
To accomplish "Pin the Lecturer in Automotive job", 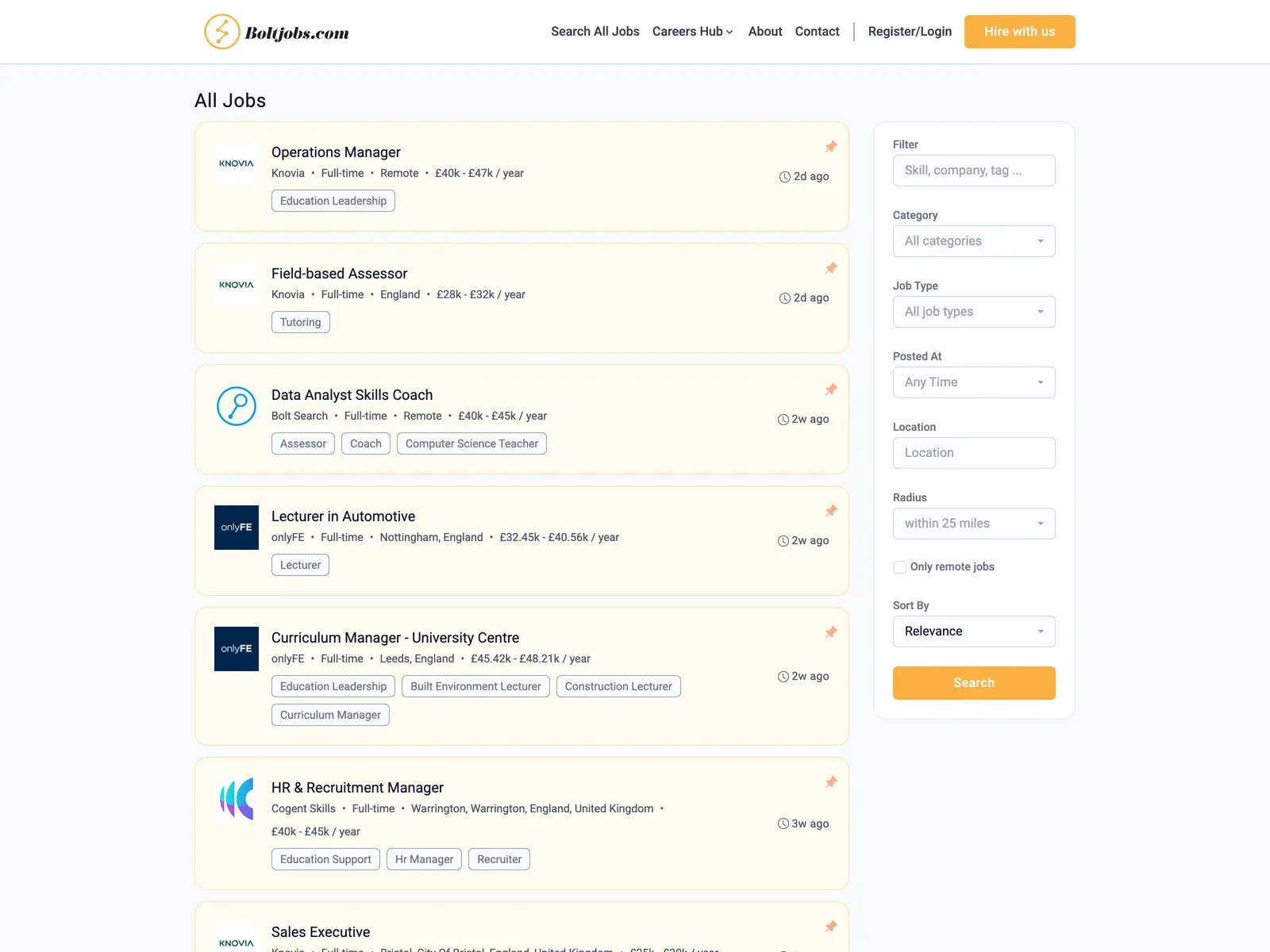I will (x=831, y=511).
